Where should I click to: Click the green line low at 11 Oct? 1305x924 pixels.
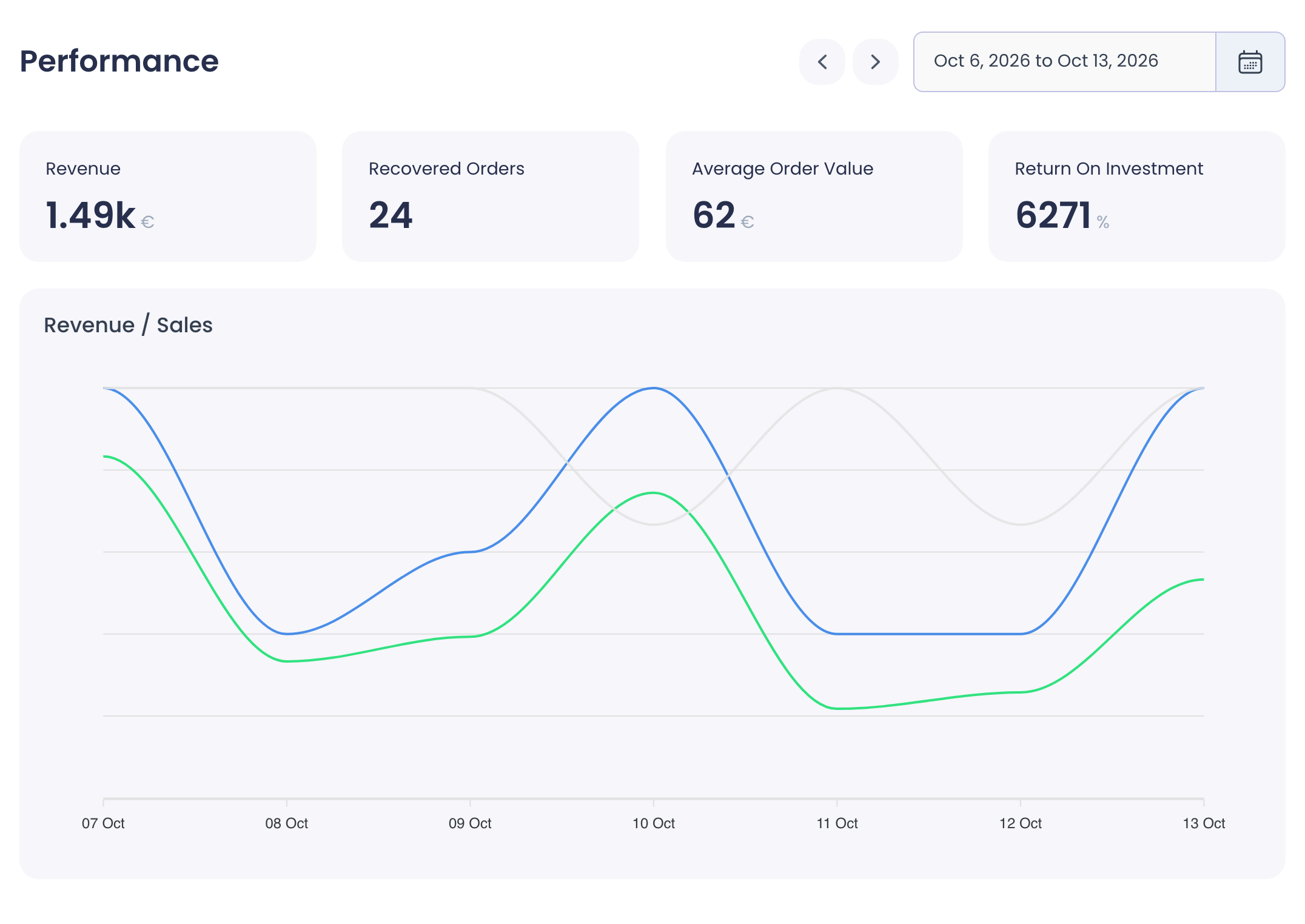click(x=837, y=708)
